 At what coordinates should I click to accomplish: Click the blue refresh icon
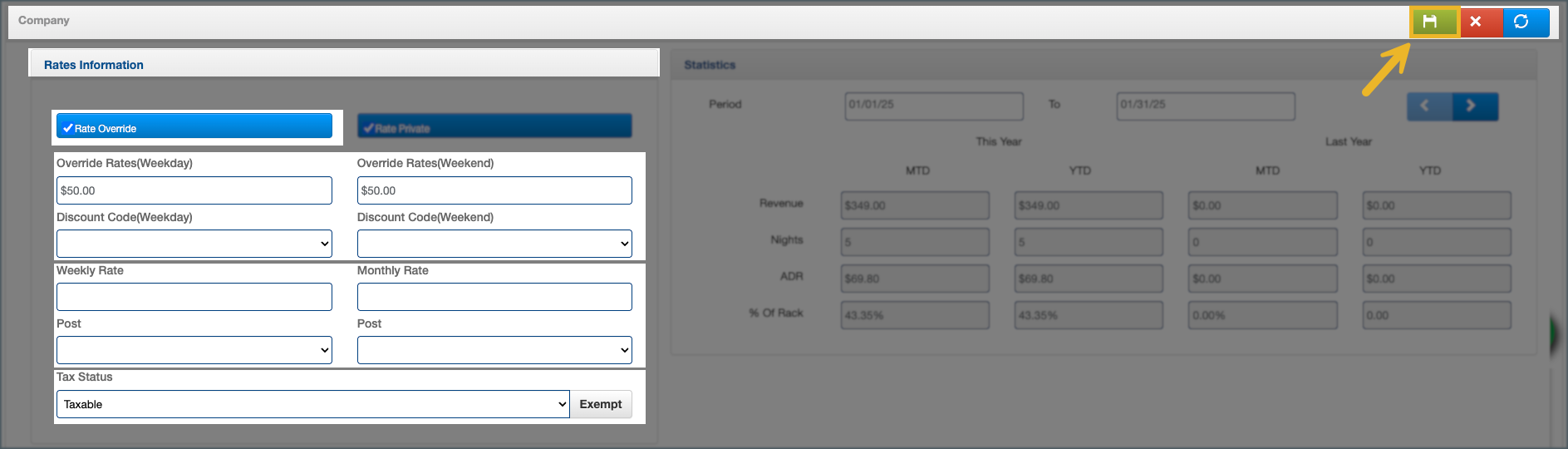pyautogui.click(x=1521, y=22)
